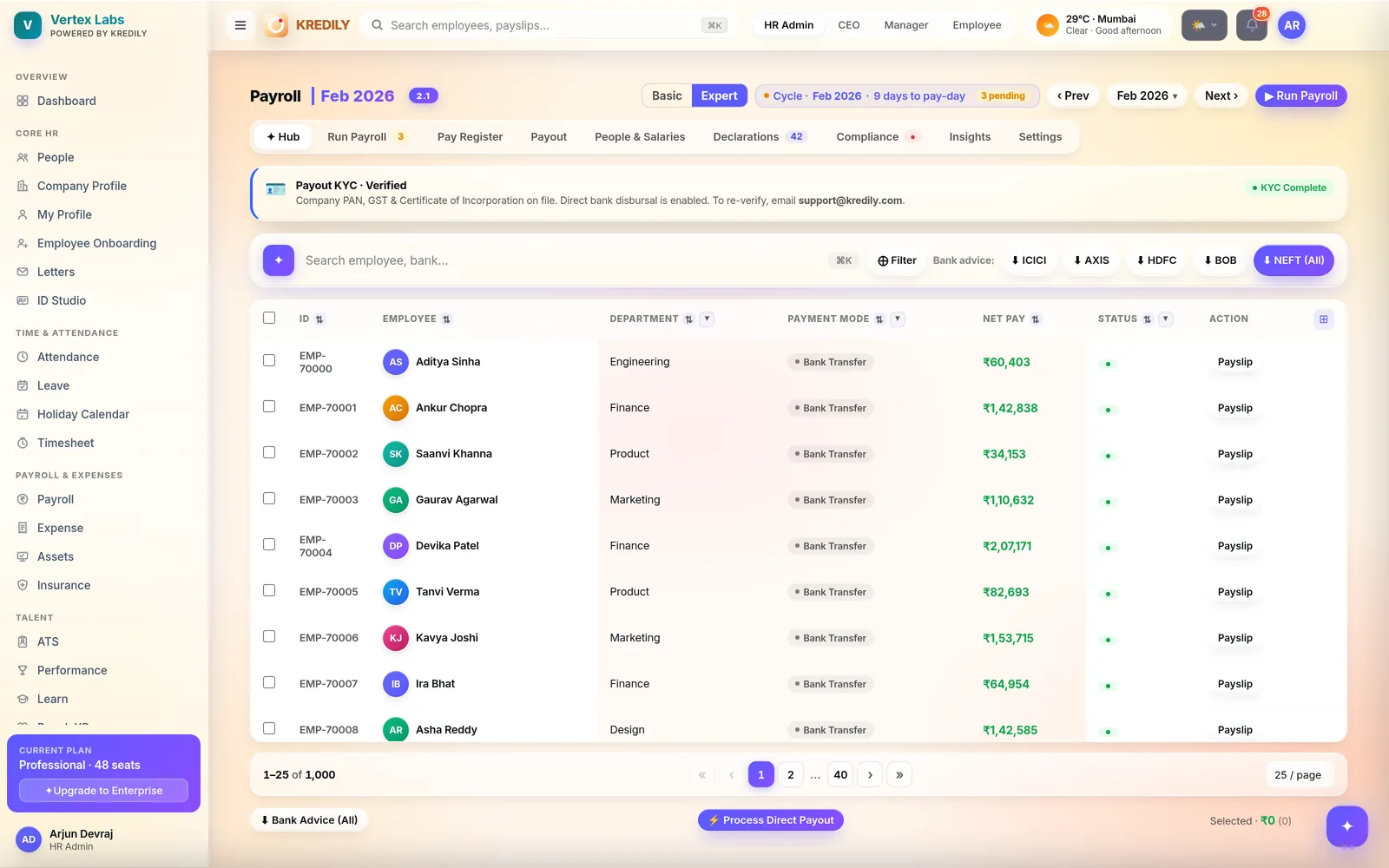This screenshot has height=868, width=1389.
Task: Go to People in the sidebar
Action: (56, 157)
